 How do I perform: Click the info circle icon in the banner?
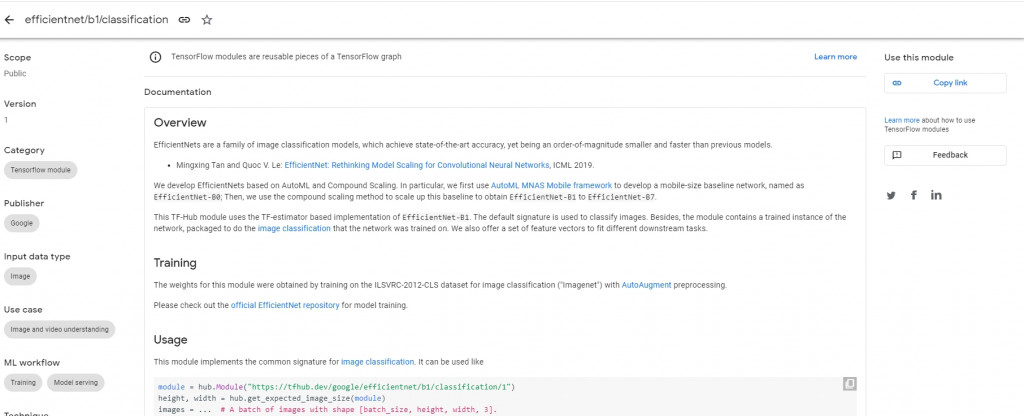155,57
